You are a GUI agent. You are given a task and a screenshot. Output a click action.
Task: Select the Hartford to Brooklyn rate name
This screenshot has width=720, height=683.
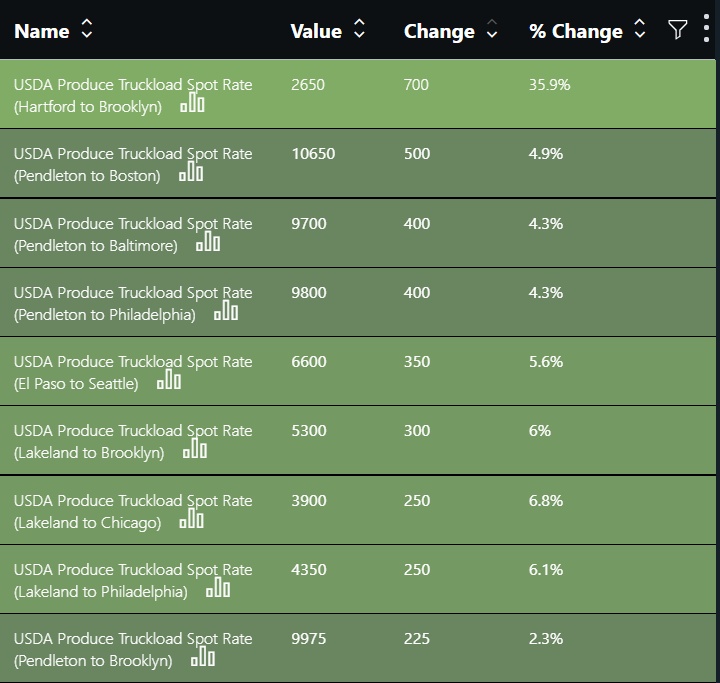tap(133, 96)
